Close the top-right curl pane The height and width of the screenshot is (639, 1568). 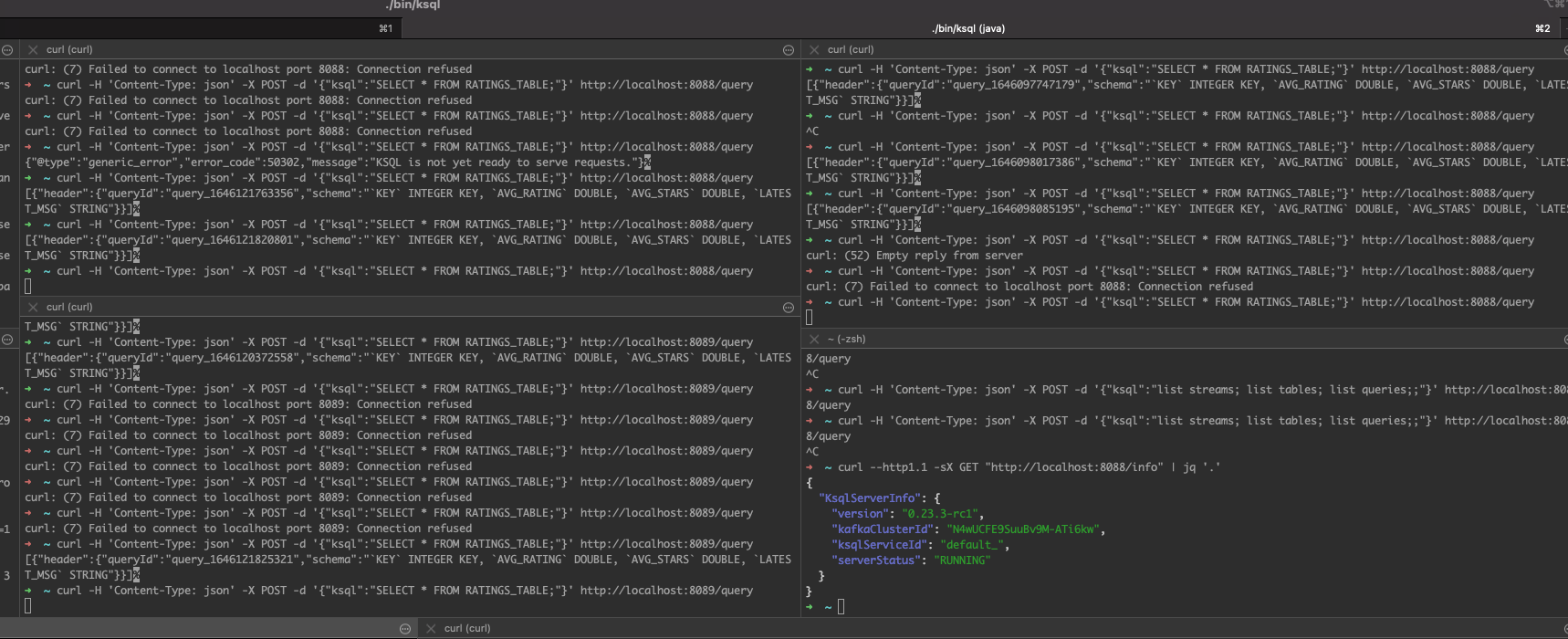point(814,50)
